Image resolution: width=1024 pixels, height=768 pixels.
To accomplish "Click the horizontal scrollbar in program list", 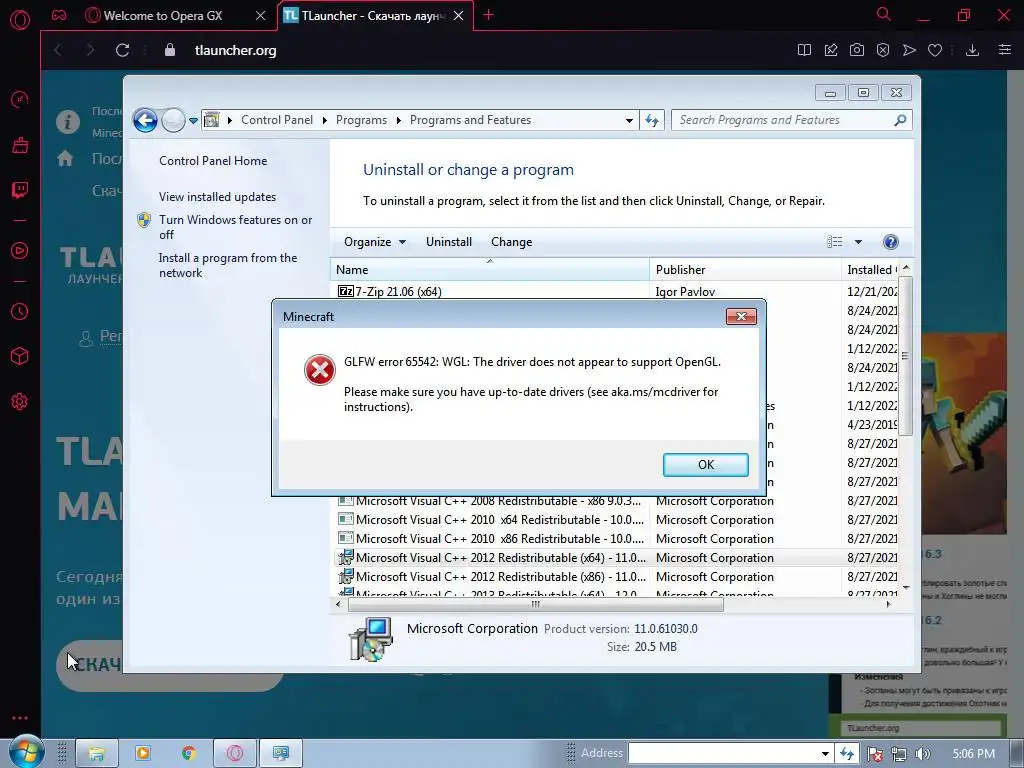I will pyautogui.click(x=536, y=604).
